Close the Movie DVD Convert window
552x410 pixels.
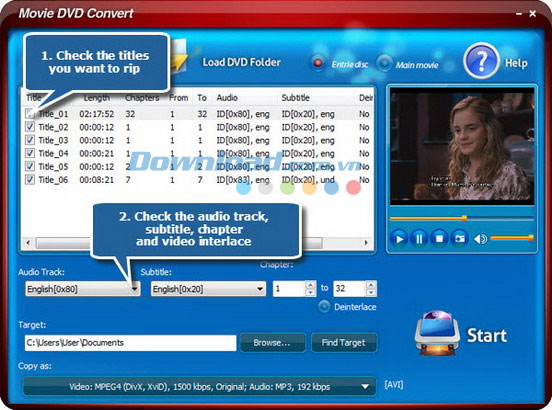point(533,14)
